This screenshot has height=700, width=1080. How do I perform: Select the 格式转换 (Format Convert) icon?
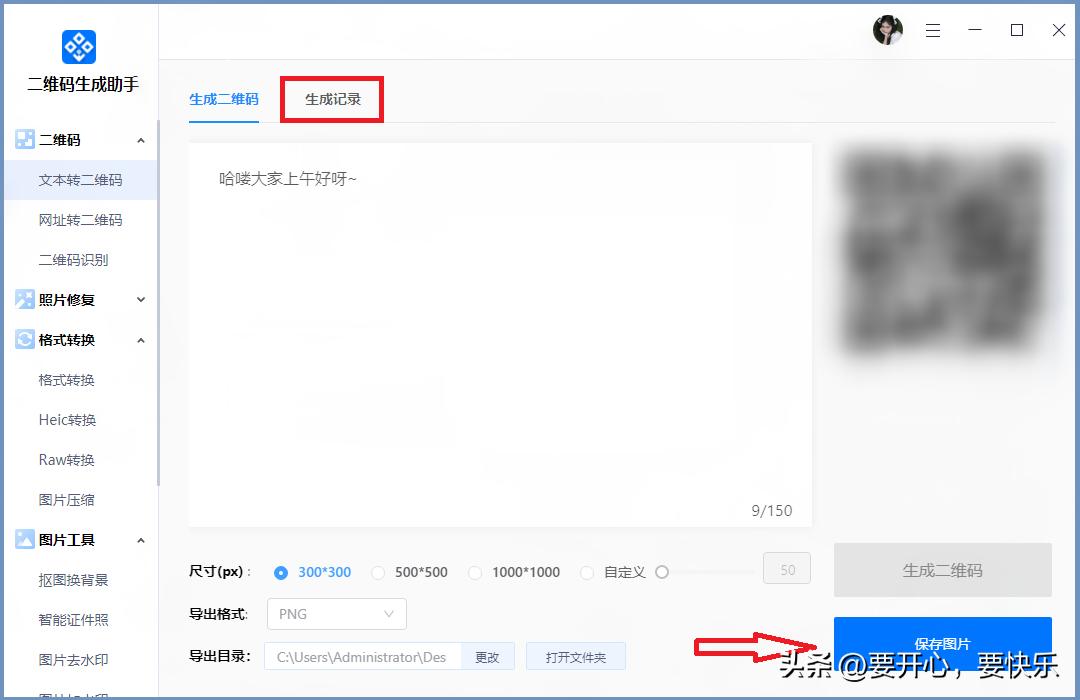(27, 339)
